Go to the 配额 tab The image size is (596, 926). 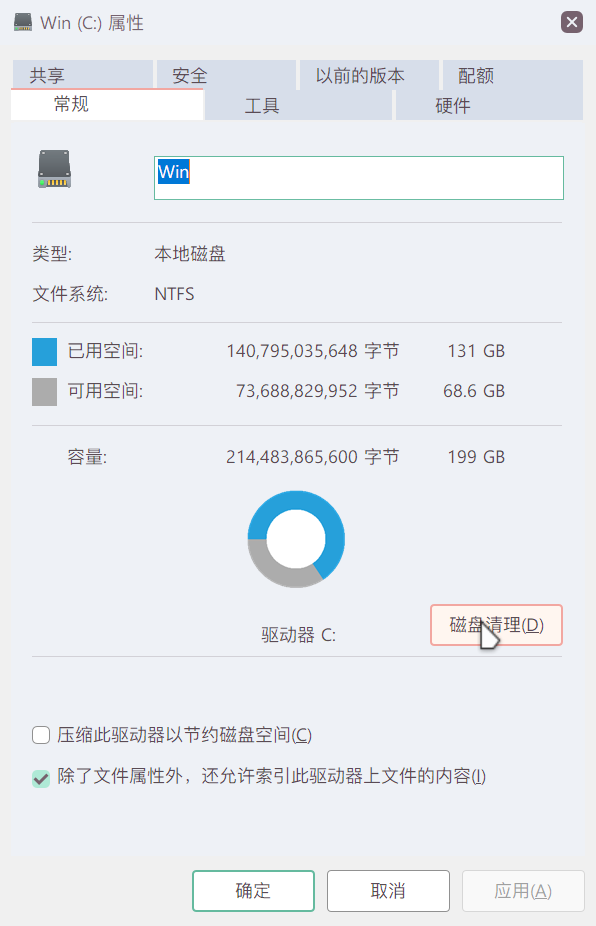(513, 75)
